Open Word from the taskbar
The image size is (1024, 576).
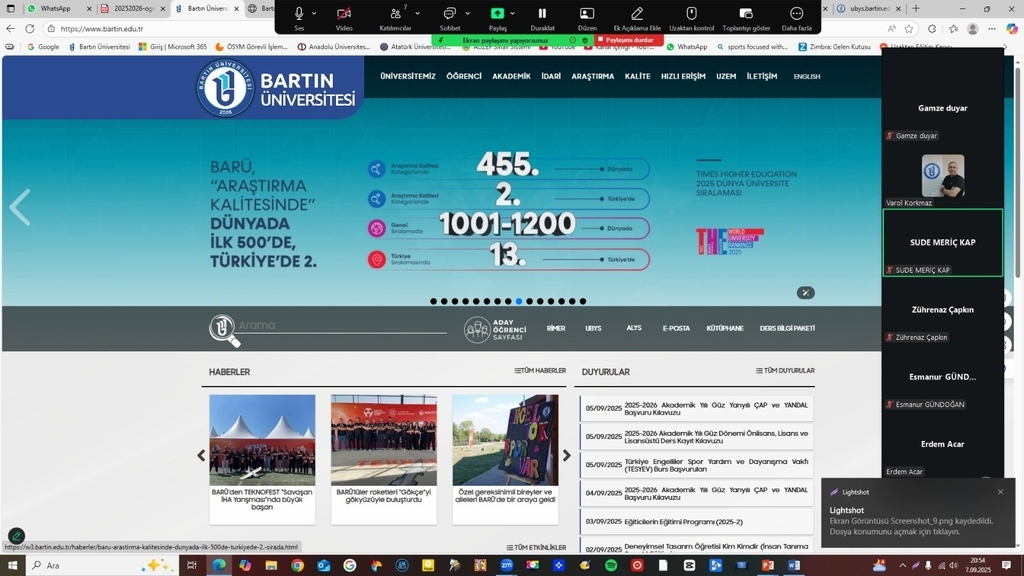pyautogui.click(x=794, y=566)
